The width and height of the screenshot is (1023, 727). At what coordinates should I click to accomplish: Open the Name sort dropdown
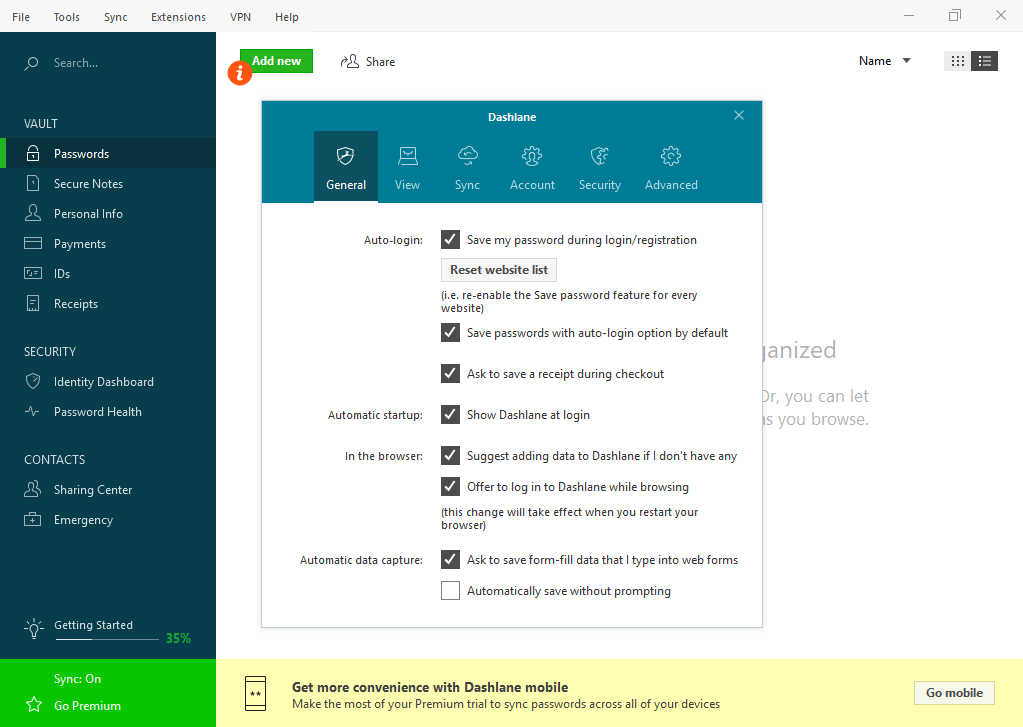(x=885, y=61)
